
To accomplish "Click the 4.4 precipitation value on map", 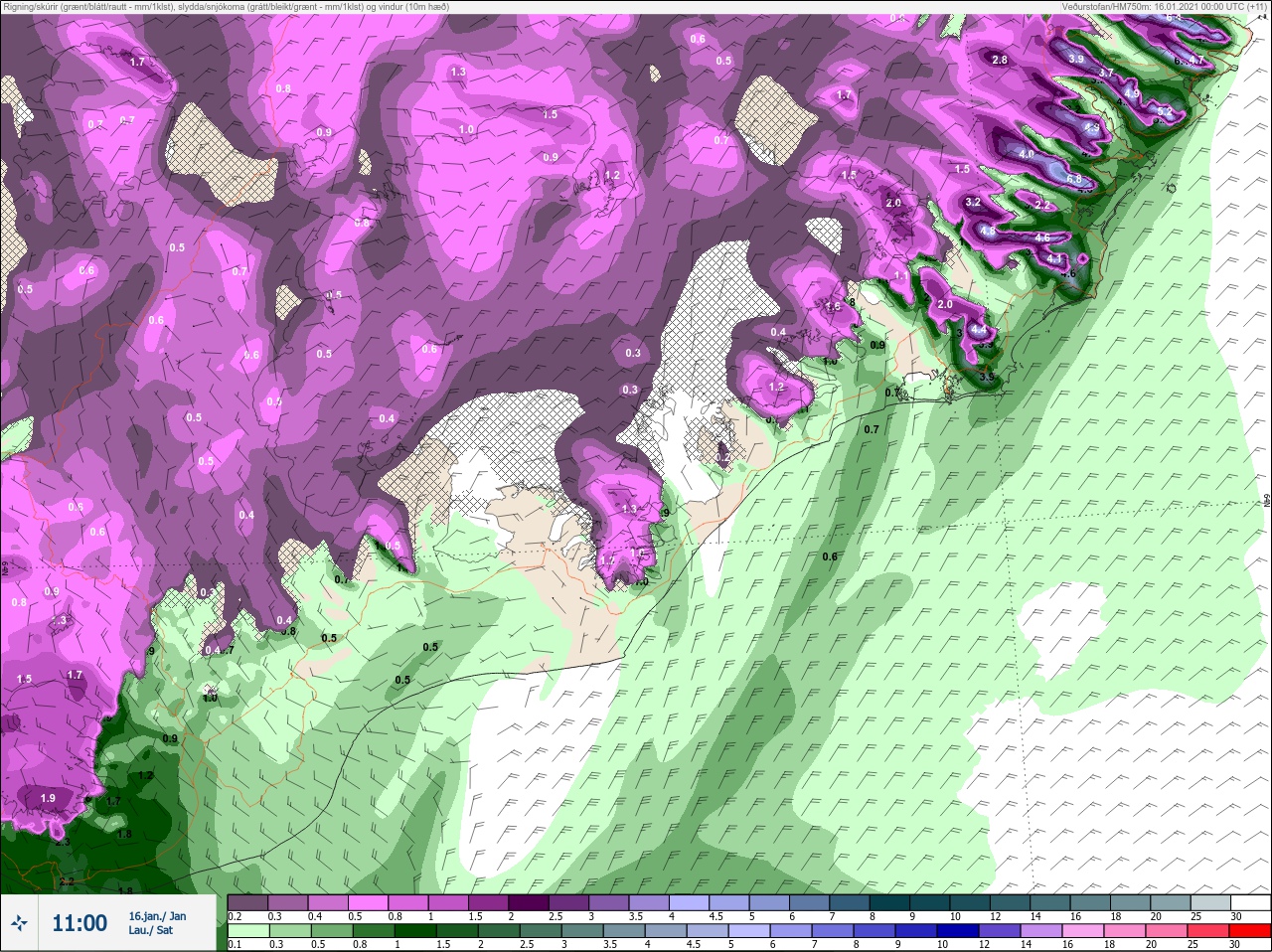I will coord(979,329).
